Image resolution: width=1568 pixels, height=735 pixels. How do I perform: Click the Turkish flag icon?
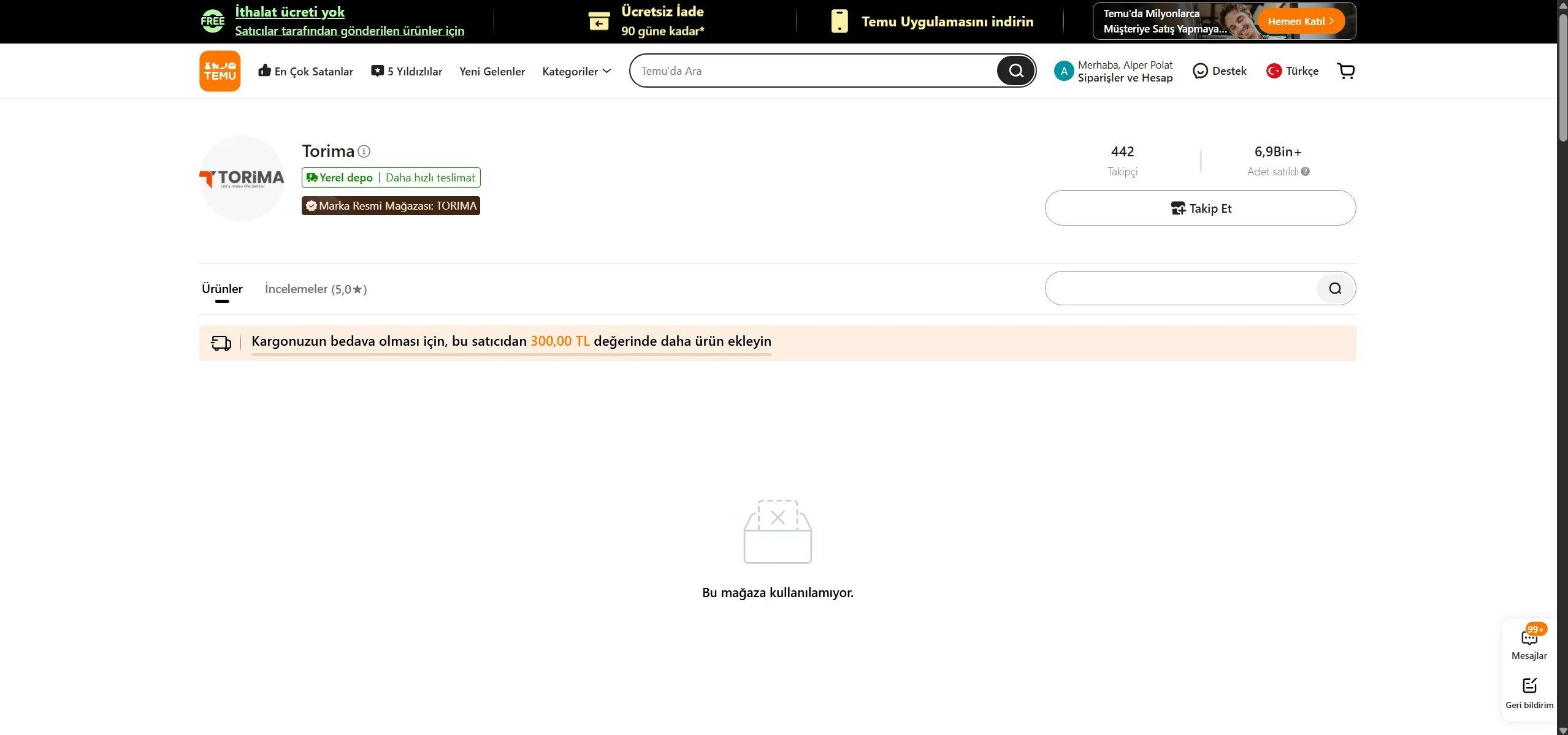pos(1274,71)
